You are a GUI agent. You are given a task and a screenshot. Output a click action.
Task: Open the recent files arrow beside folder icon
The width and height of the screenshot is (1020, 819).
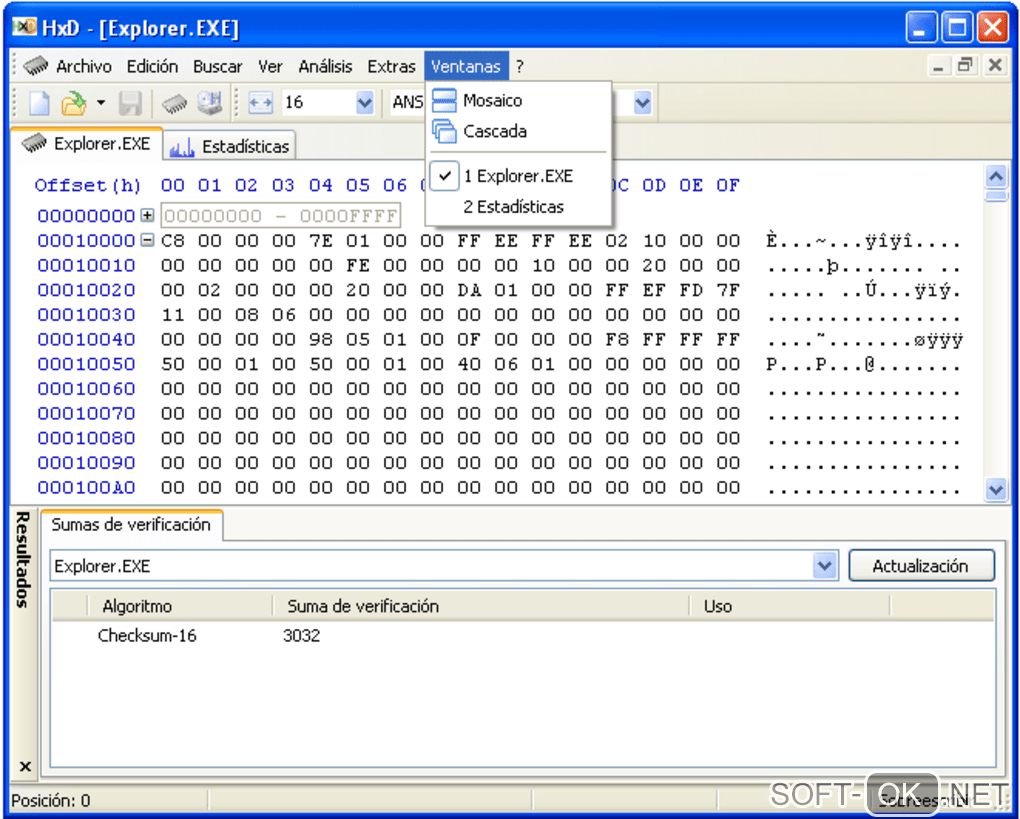click(x=100, y=103)
